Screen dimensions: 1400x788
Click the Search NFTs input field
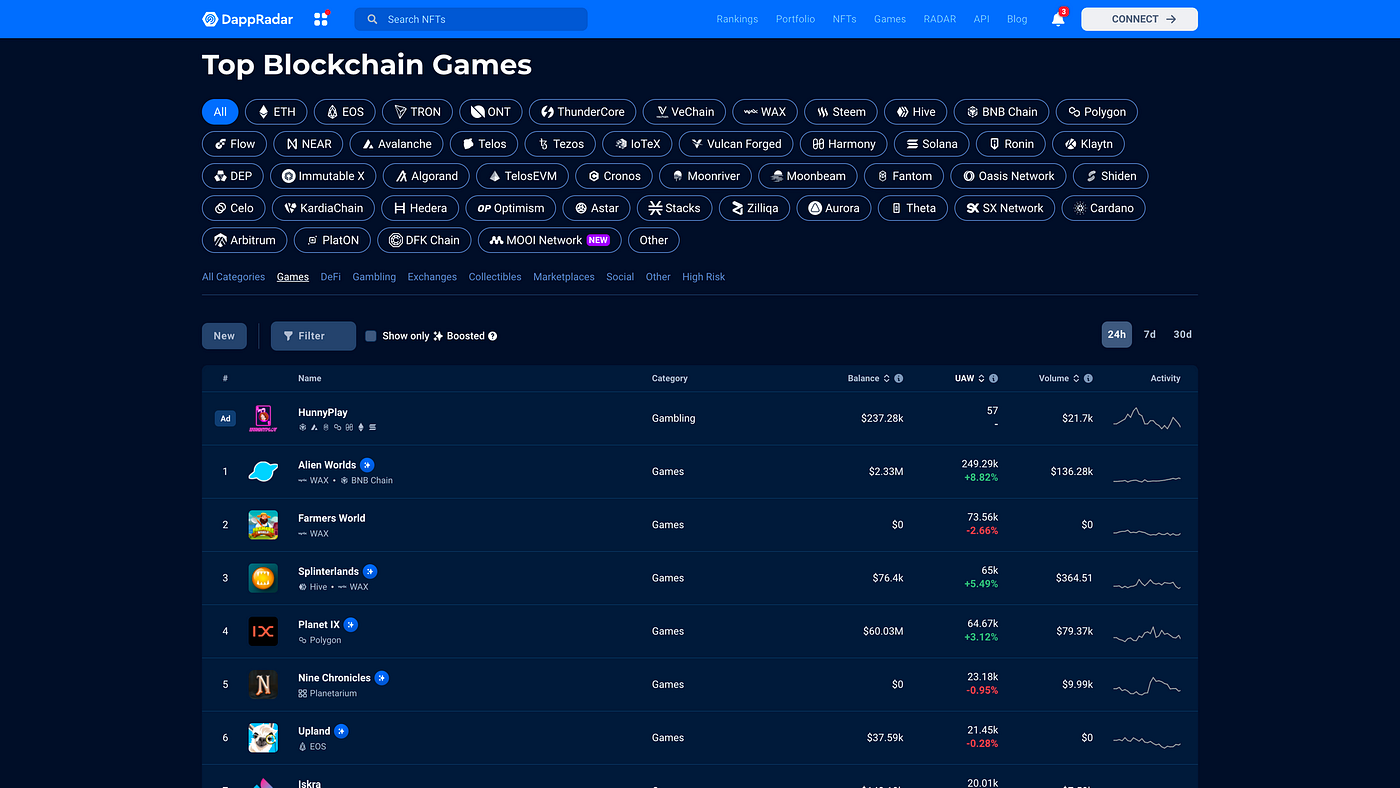(471, 19)
